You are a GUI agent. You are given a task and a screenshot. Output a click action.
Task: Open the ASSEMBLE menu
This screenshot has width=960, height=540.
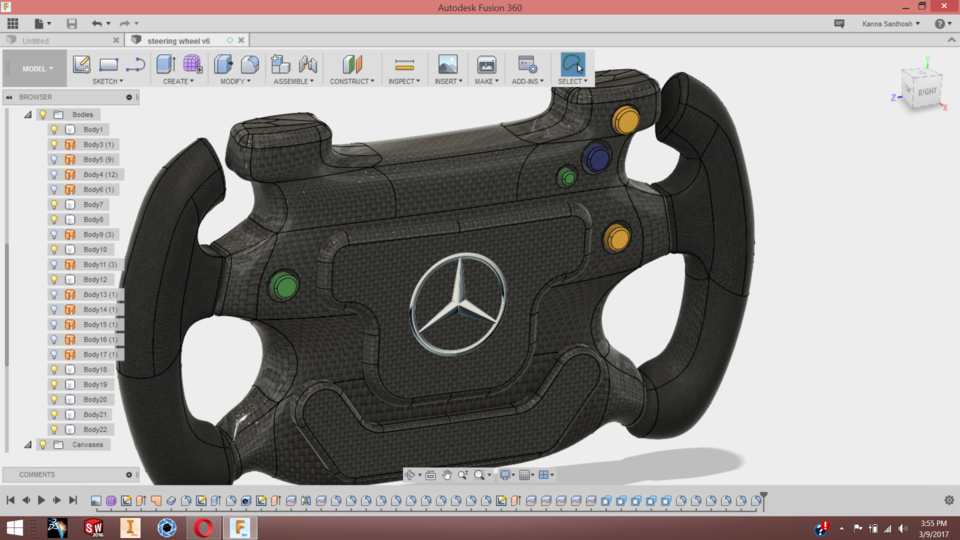pyautogui.click(x=294, y=81)
